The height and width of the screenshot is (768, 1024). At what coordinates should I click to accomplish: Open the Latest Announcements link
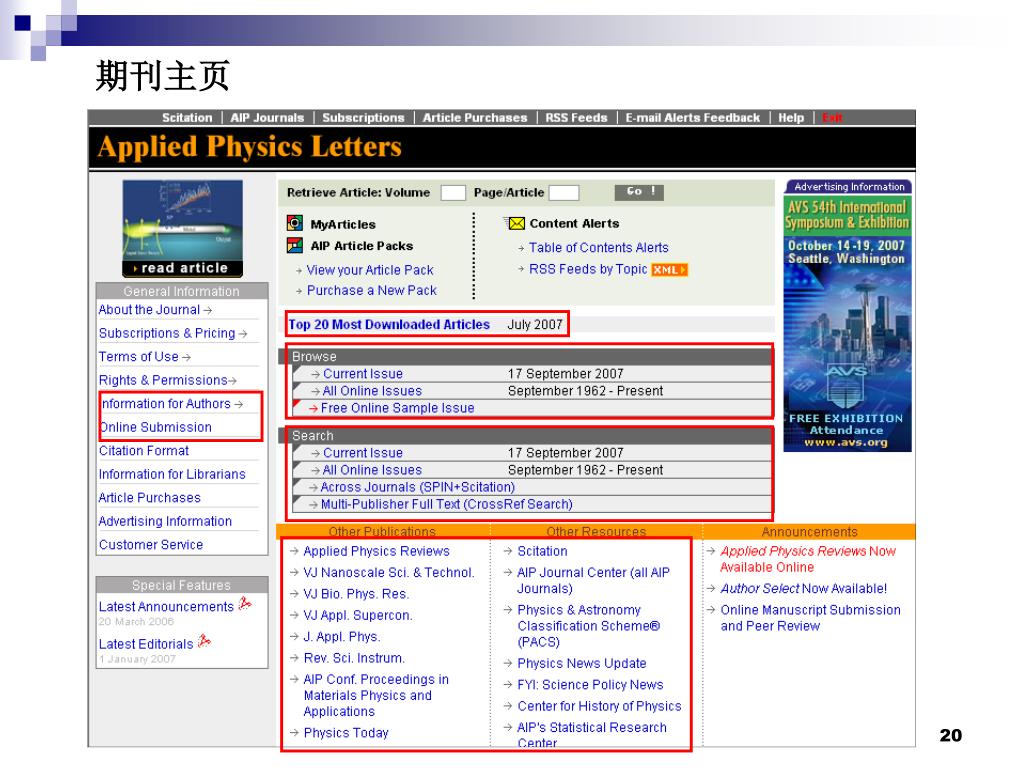(x=166, y=607)
